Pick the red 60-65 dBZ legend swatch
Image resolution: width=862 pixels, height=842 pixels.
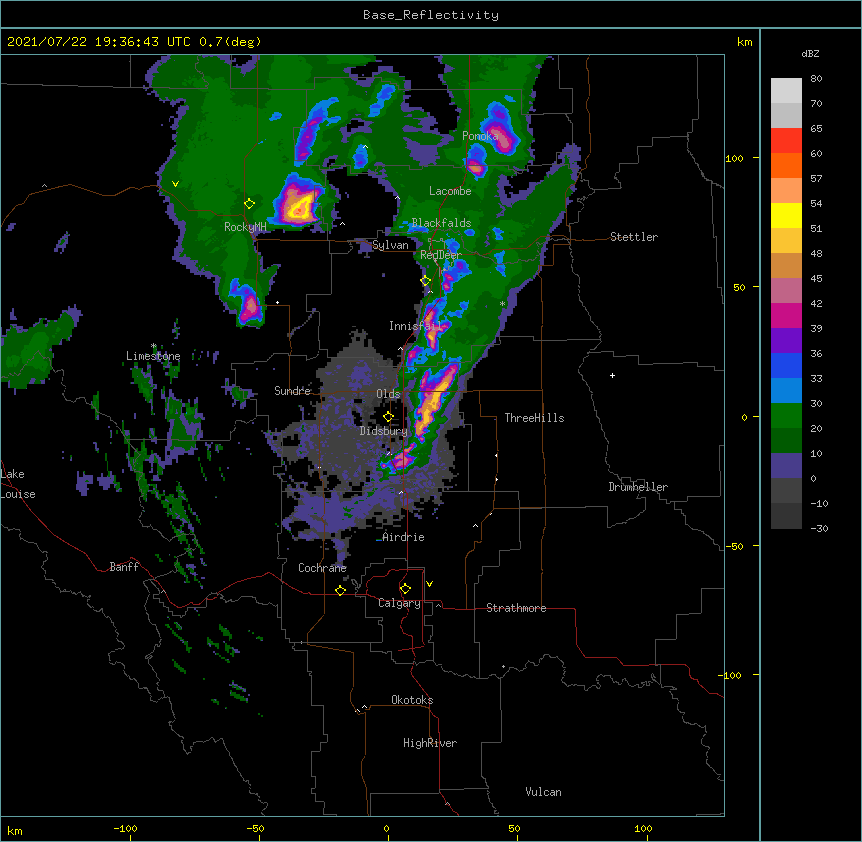pos(786,140)
